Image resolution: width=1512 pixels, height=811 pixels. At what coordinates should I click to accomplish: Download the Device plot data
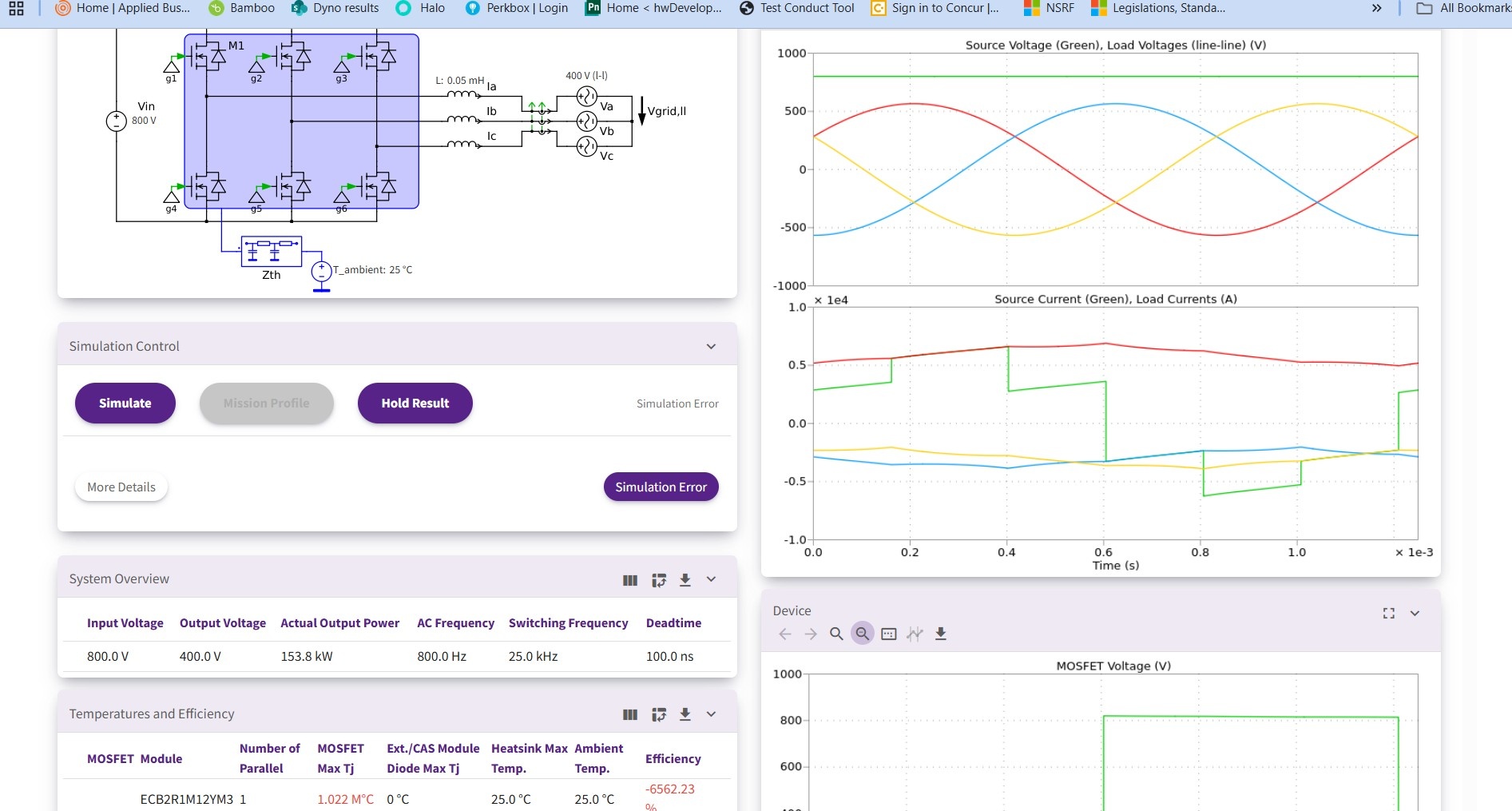[941, 634]
